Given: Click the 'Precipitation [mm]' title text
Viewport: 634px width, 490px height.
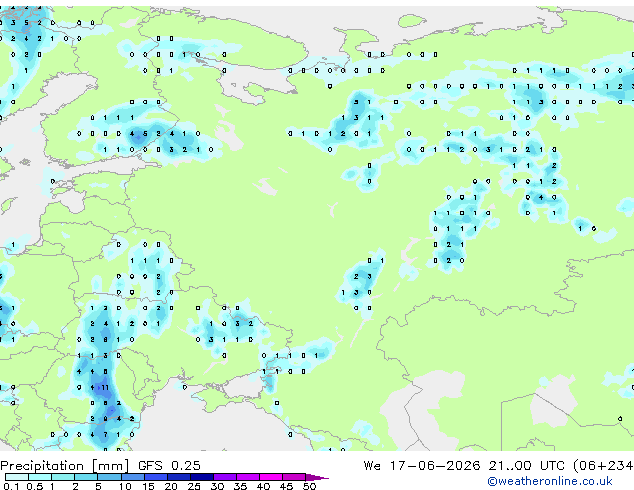Looking at the screenshot, I should [65, 466].
